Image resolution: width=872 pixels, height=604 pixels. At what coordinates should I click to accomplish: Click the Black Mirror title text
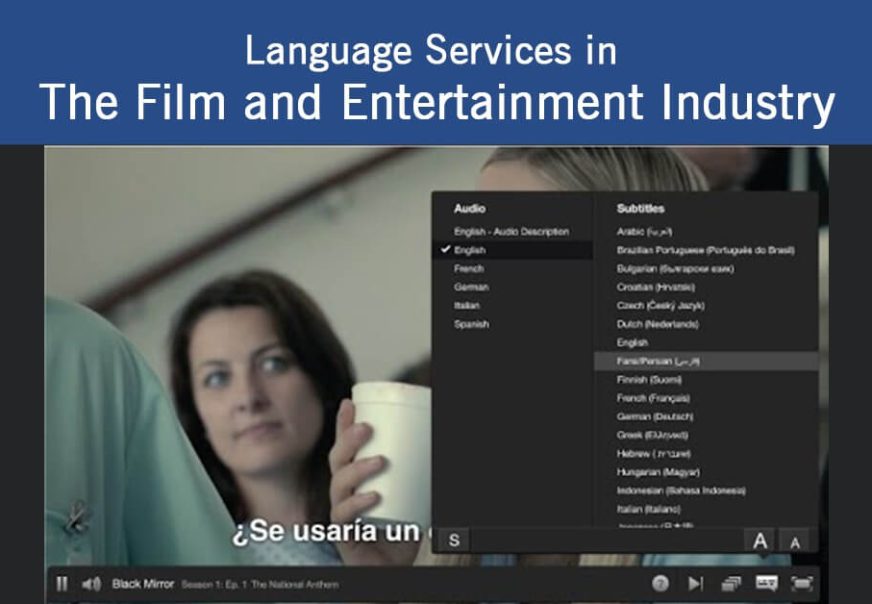pos(143,584)
